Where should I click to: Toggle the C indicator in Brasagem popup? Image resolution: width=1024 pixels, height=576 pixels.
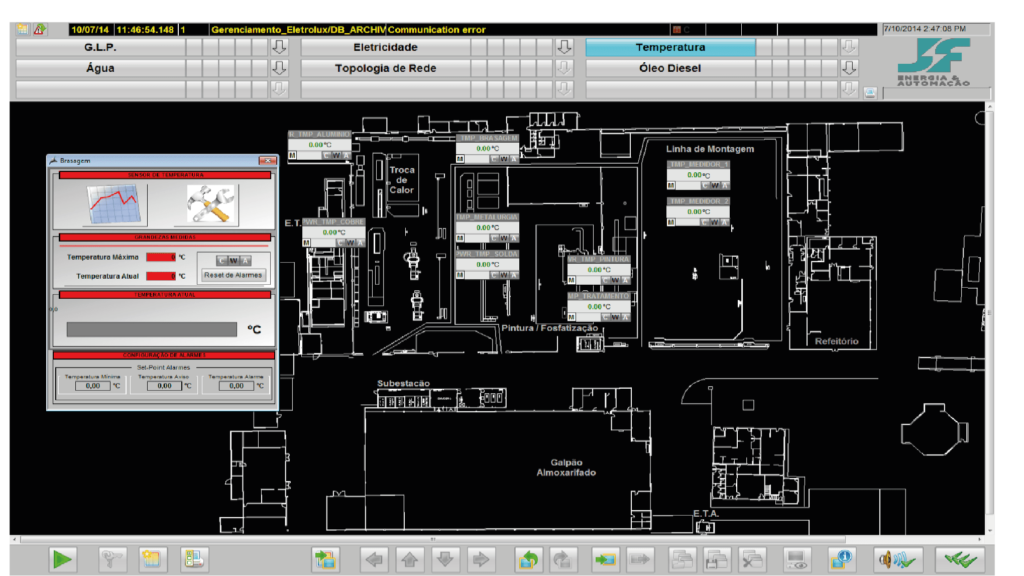click(x=221, y=261)
